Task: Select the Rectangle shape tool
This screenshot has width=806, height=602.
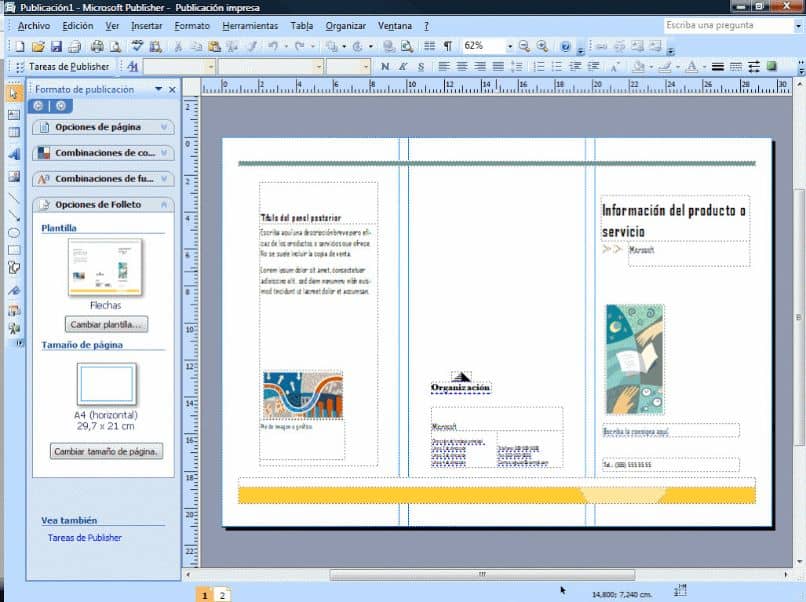Action: click(x=14, y=250)
